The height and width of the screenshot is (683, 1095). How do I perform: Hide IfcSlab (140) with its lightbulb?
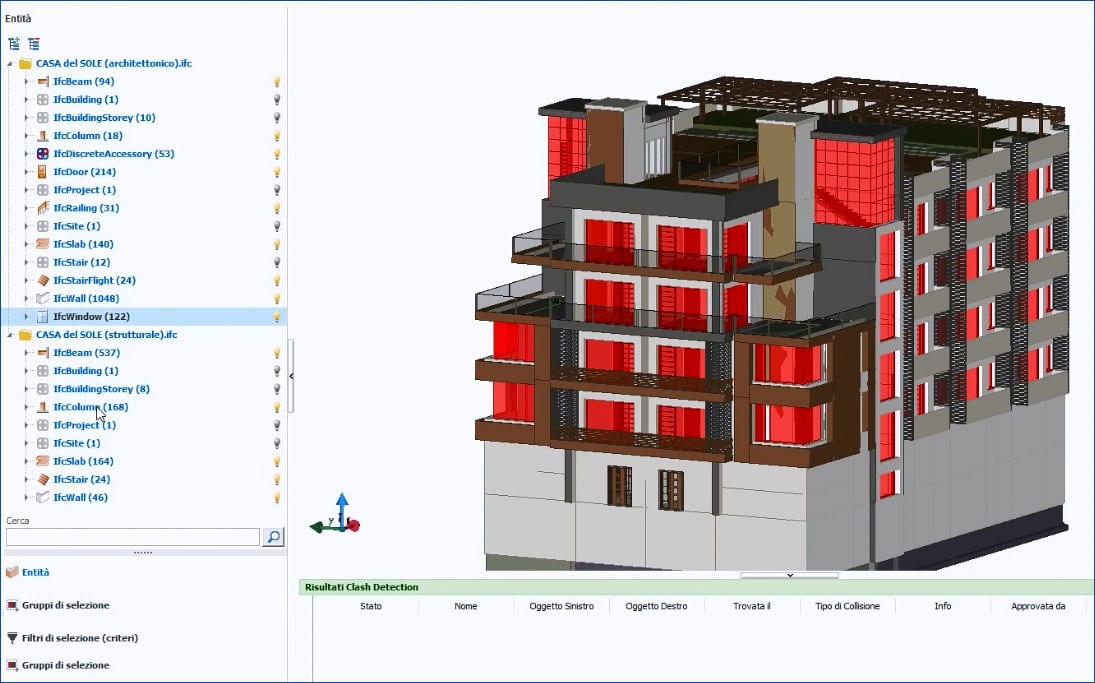pos(277,243)
